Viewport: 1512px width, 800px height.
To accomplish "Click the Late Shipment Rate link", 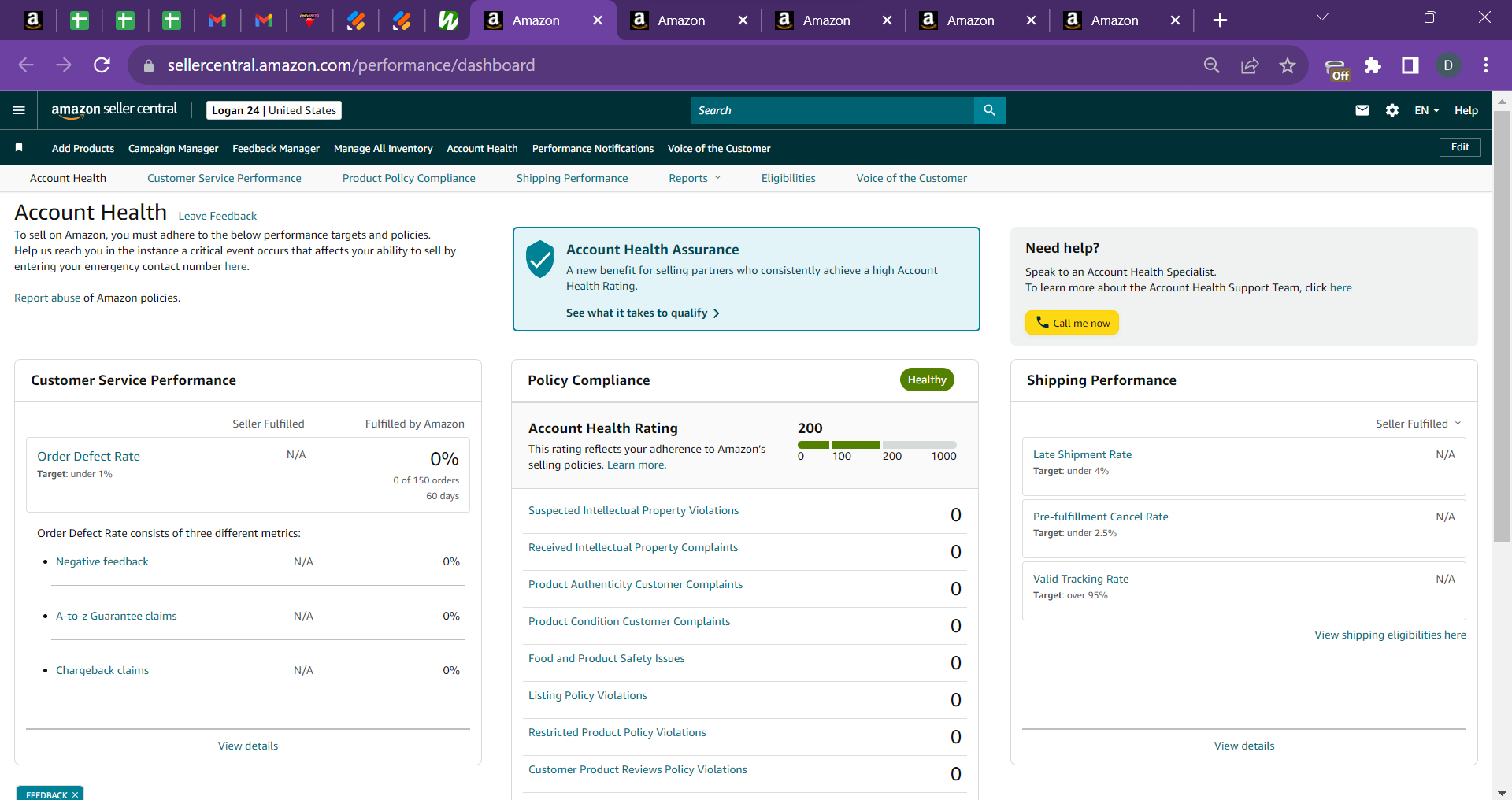I will coord(1082,454).
